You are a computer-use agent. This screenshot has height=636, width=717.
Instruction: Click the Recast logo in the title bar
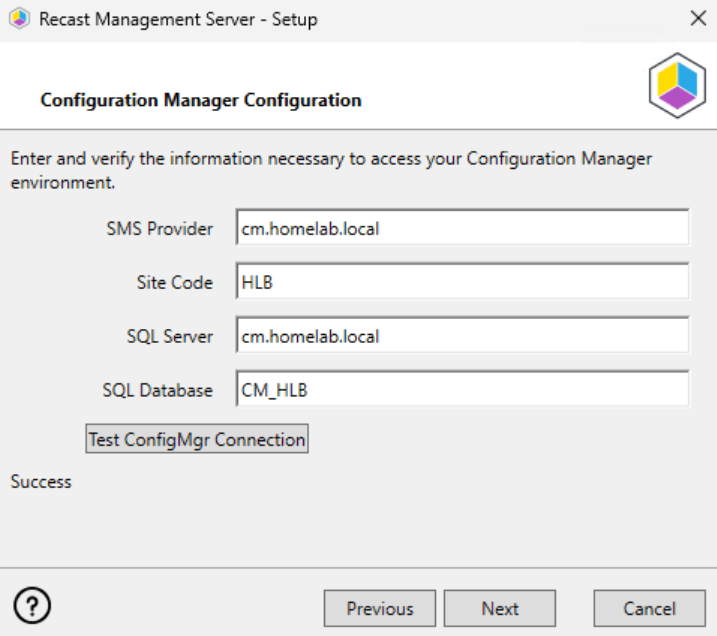pos(20,19)
